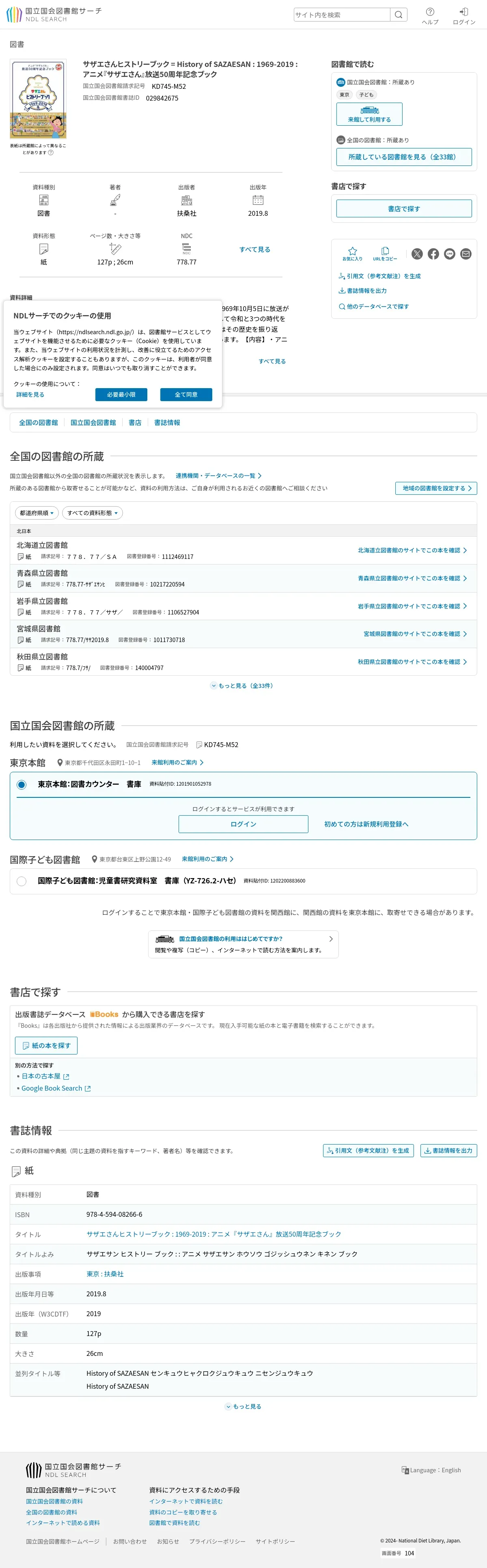Viewport: 487px width, 1568px height.
Task: Click 地域の図書館を設定する button
Action: [x=436, y=489]
